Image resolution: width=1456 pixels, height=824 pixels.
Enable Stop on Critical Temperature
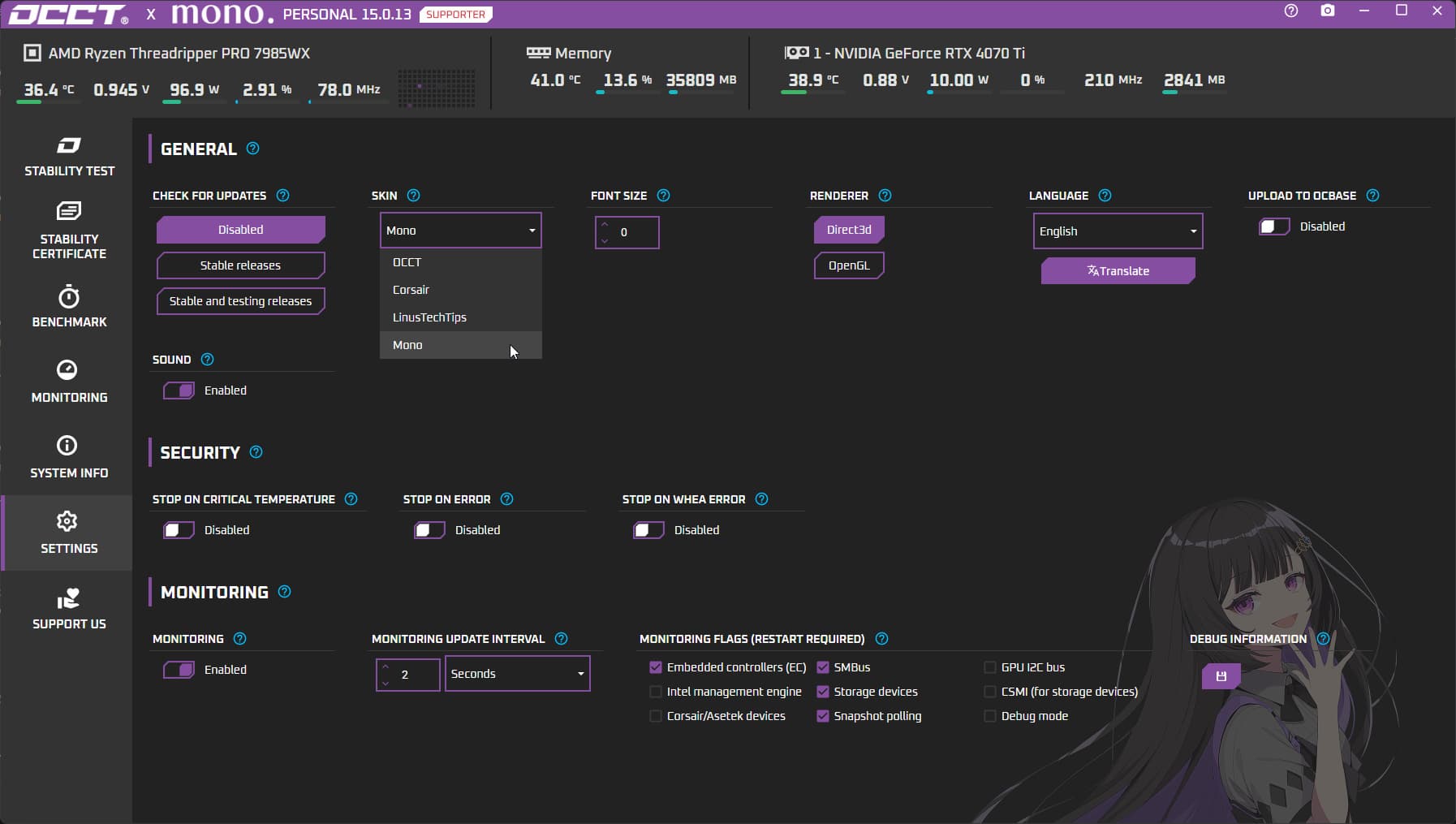[x=178, y=530]
